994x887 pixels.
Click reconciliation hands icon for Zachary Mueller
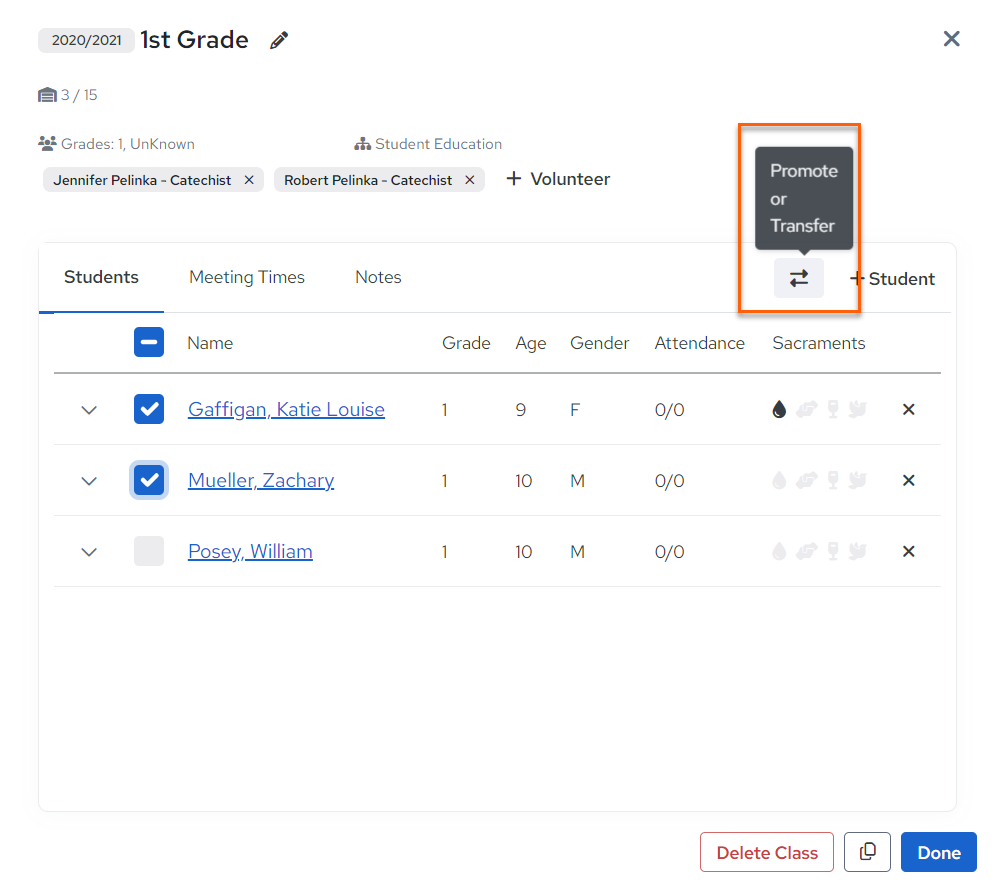(x=806, y=481)
